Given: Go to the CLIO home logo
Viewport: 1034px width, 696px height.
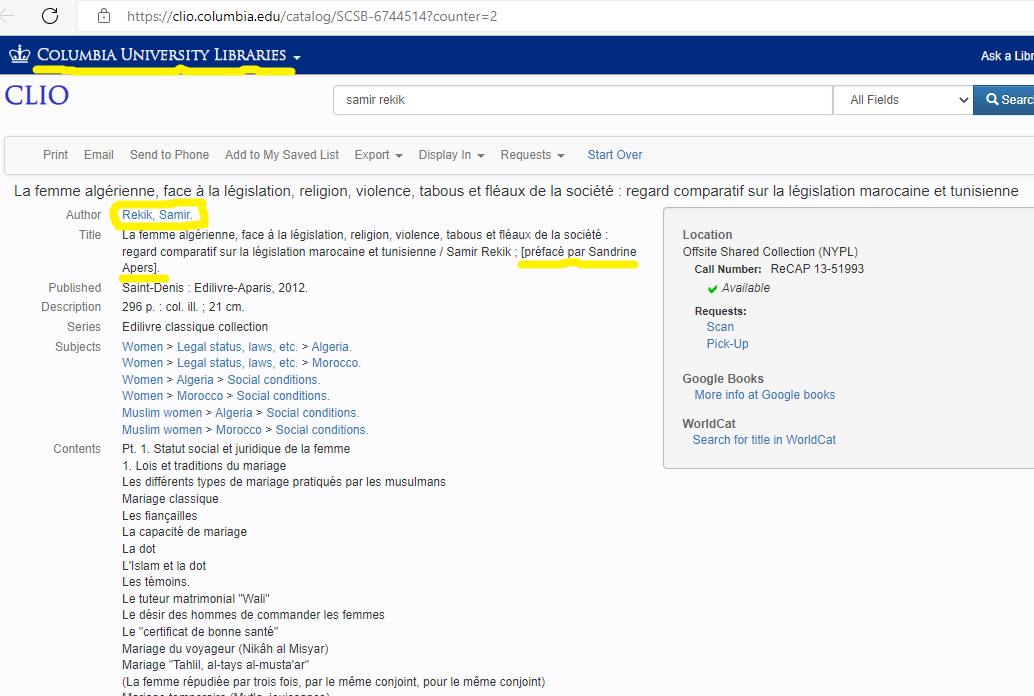Looking at the screenshot, I should pyautogui.click(x=37, y=96).
